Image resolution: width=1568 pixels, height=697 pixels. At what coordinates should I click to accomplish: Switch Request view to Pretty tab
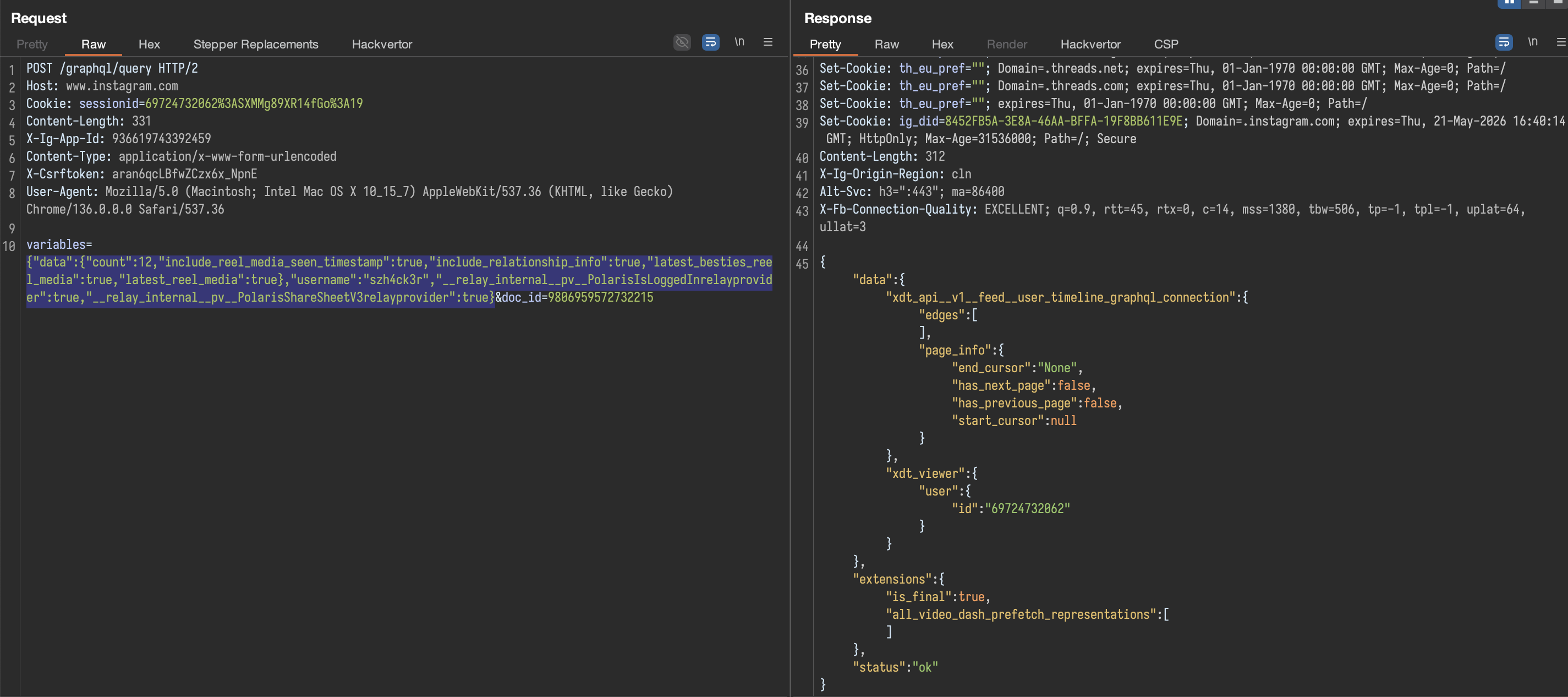(32, 44)
